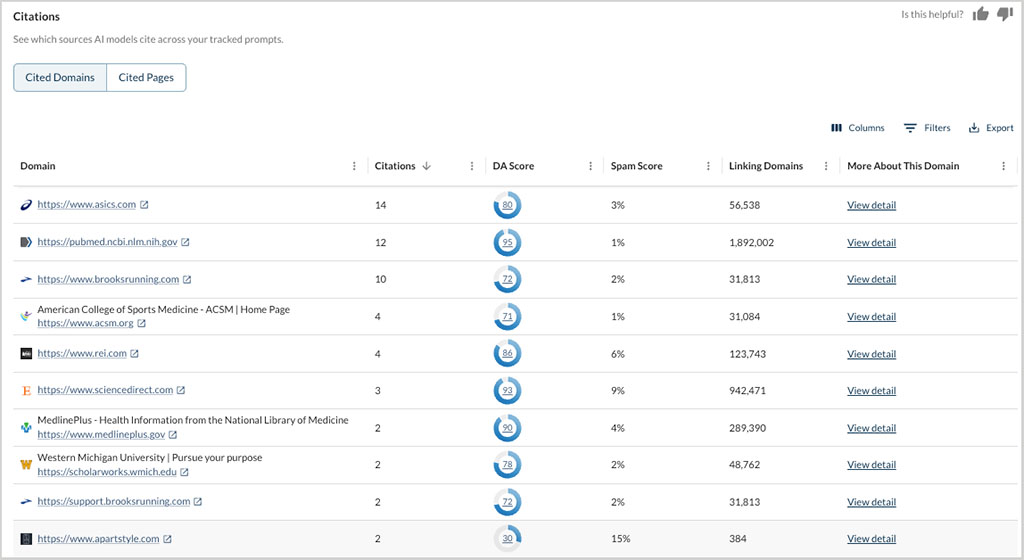Open the scholarworks.wmich.edu link
1024x560 pixels.
(107, 471)
